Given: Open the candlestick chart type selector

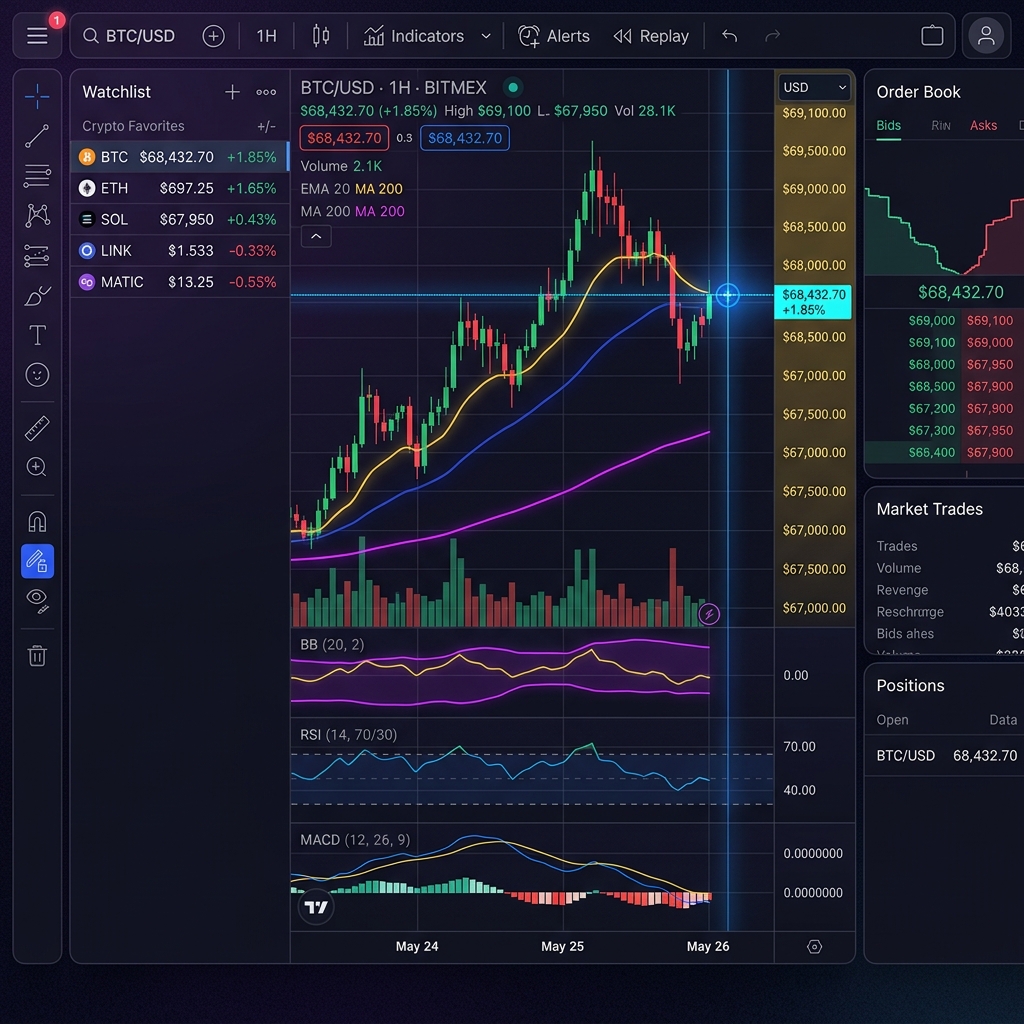Looking at the screenshot, I should [x=321, y=36].
